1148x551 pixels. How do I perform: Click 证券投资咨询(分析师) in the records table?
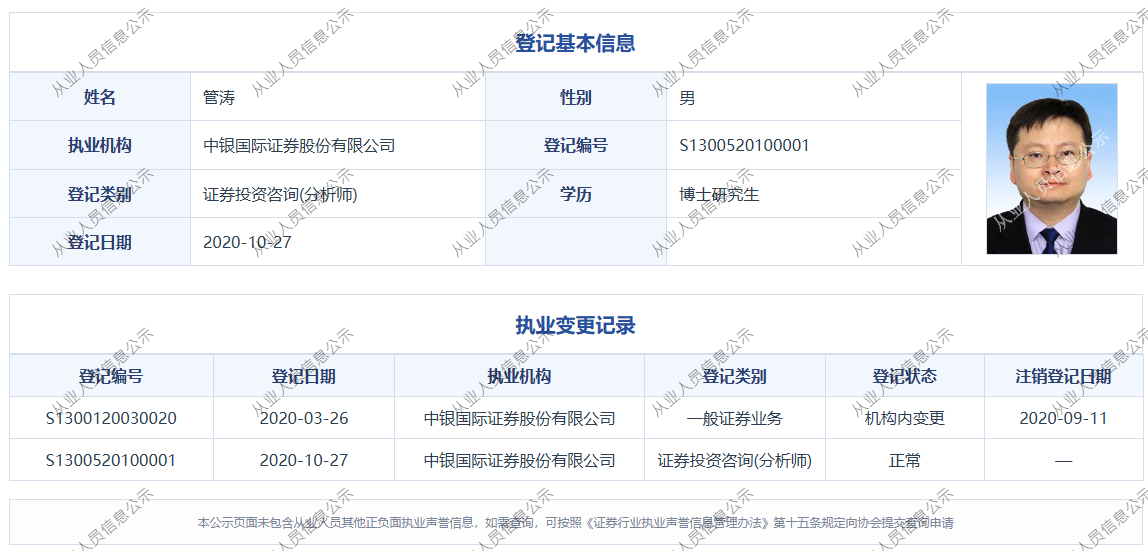(735, 460)
